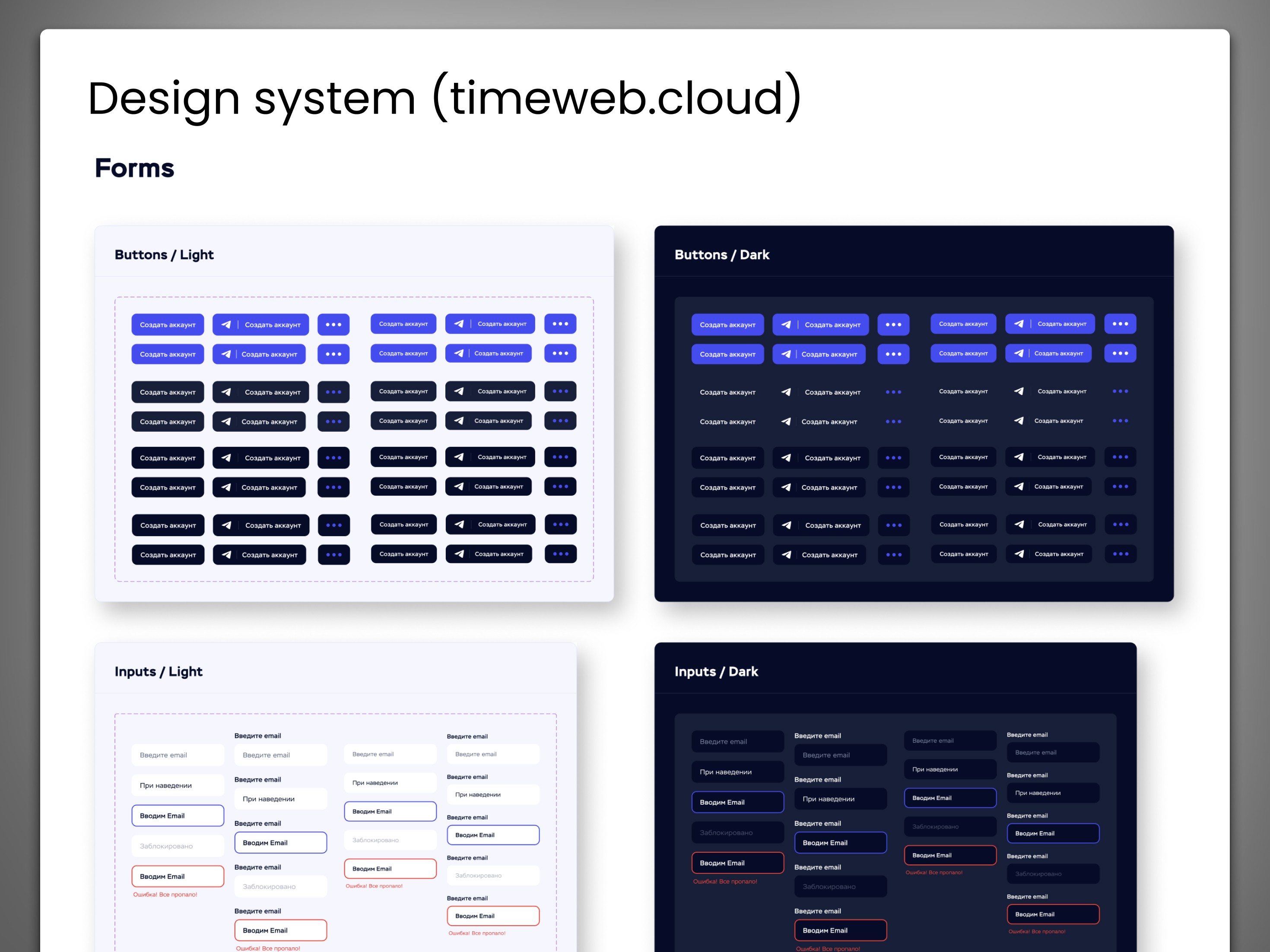1270x952 pixels.
Task: Click paper plane icon in first transparent Buttons / Dark button
Action: tap(786, 392)
